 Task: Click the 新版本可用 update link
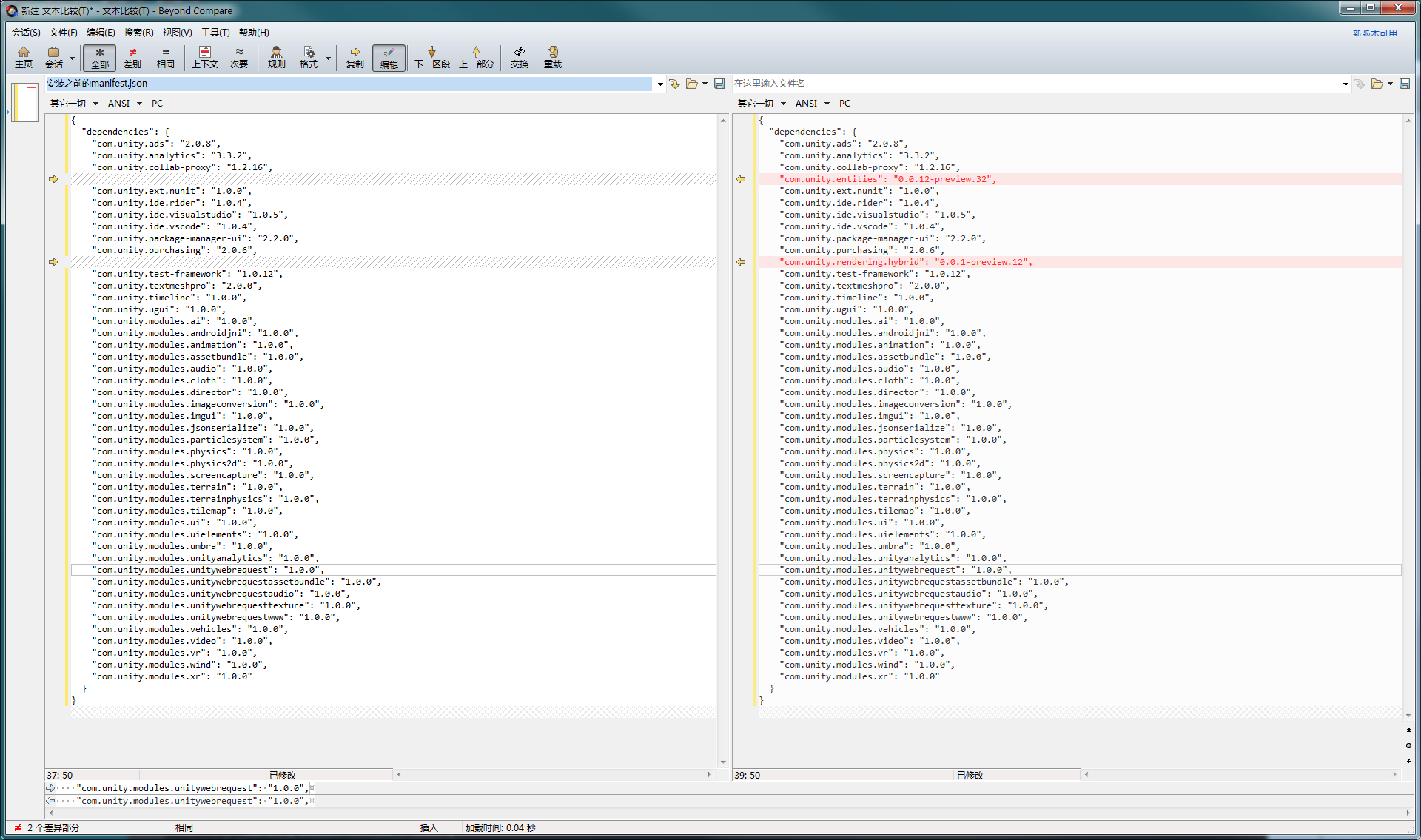click(x=1378, y=33)
